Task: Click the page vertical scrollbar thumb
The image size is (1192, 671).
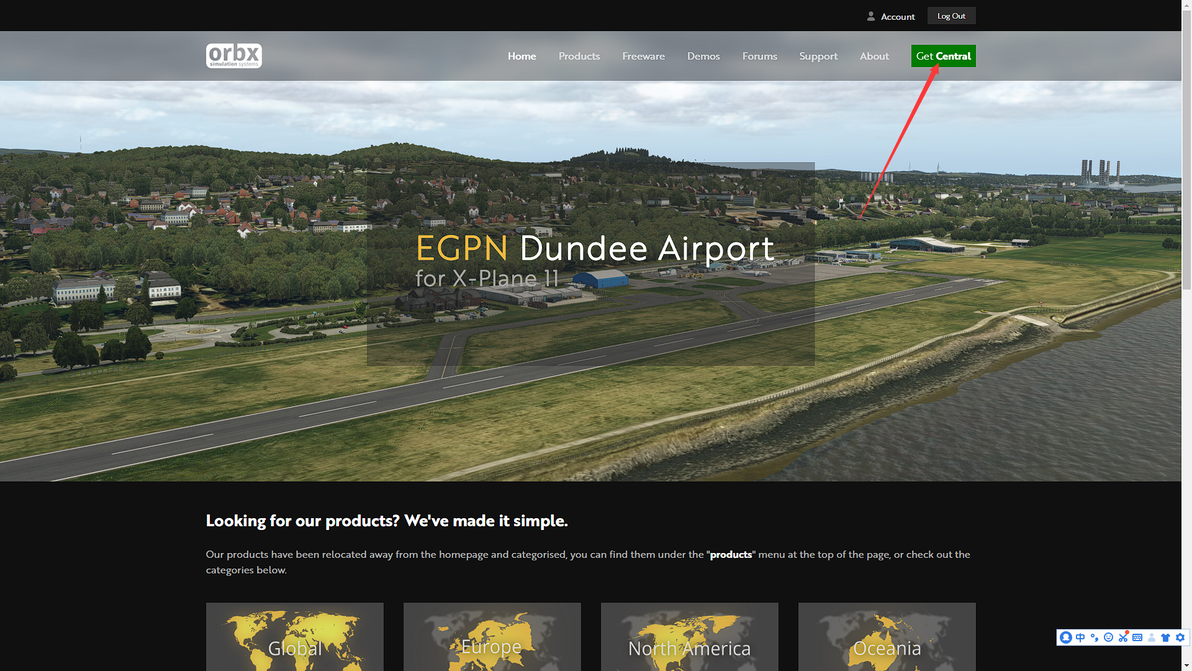Action: (1186, 150)
